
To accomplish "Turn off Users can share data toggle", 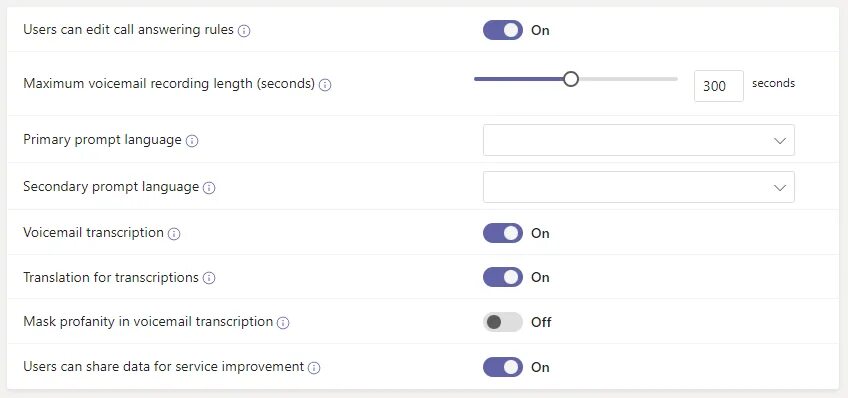I will 503,367.
